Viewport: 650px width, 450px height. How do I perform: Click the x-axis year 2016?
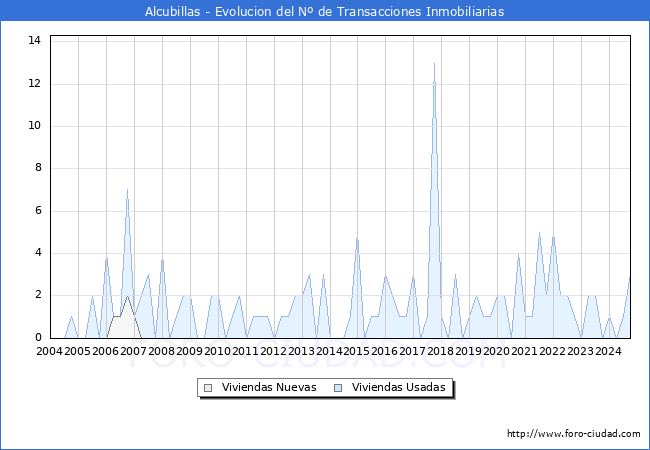pyautogui.click(x=384, y=351)
